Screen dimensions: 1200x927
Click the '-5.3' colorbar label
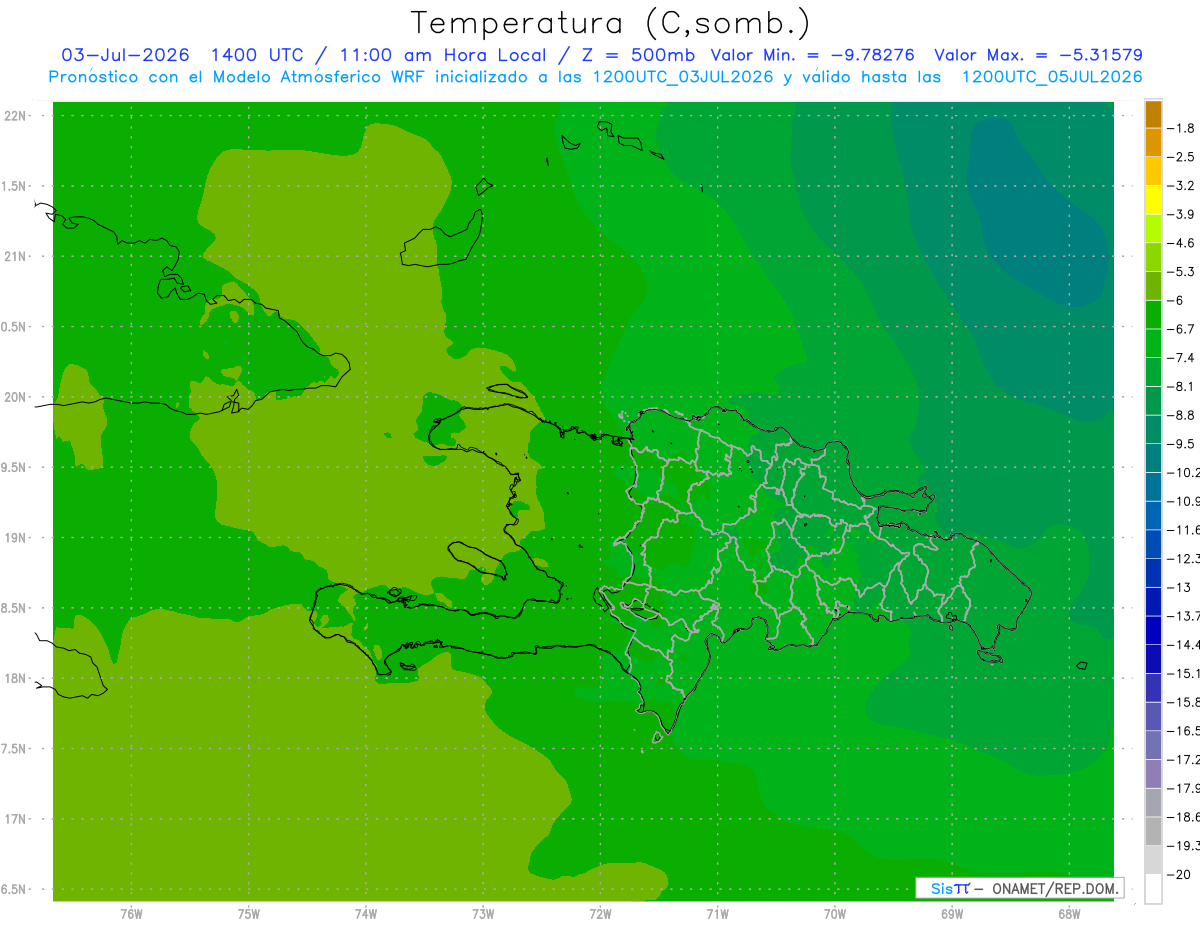pyautogui.click(x=1182, y=272)
